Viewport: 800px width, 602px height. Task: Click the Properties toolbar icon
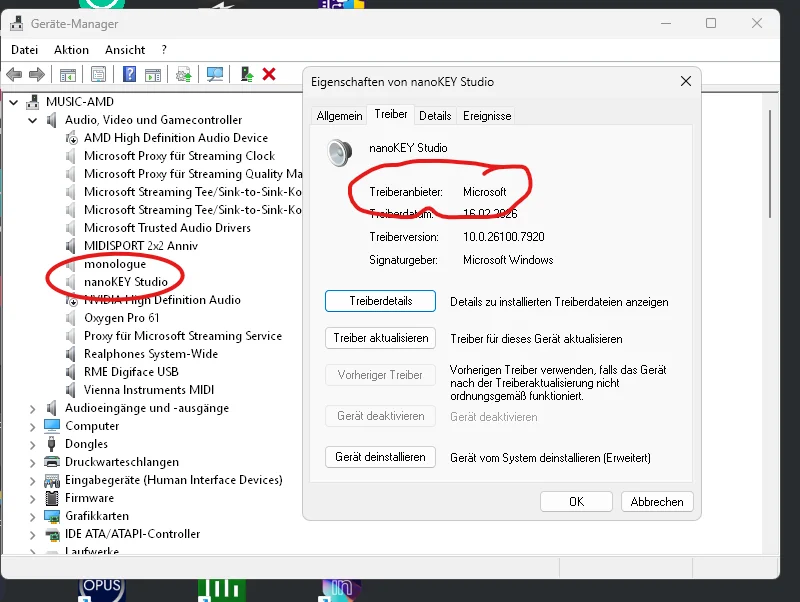tap(98, 74)
